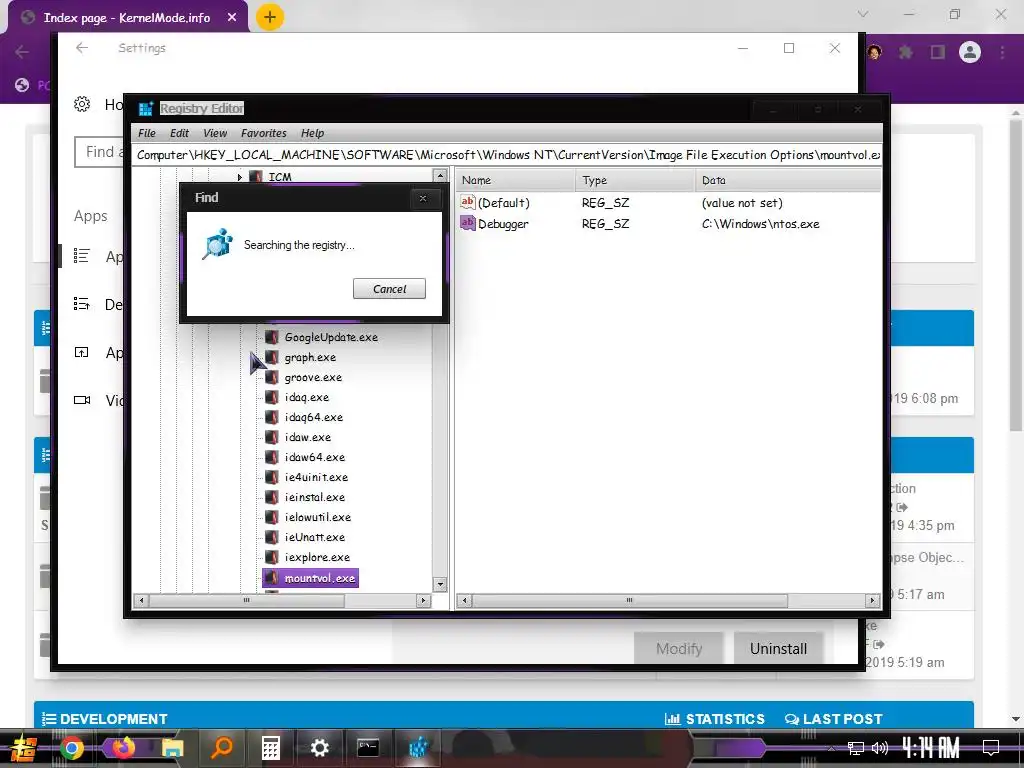Sort values by the Data column
The width and height of the screenshot is (1024, 768).
click(x=788, y=180)
